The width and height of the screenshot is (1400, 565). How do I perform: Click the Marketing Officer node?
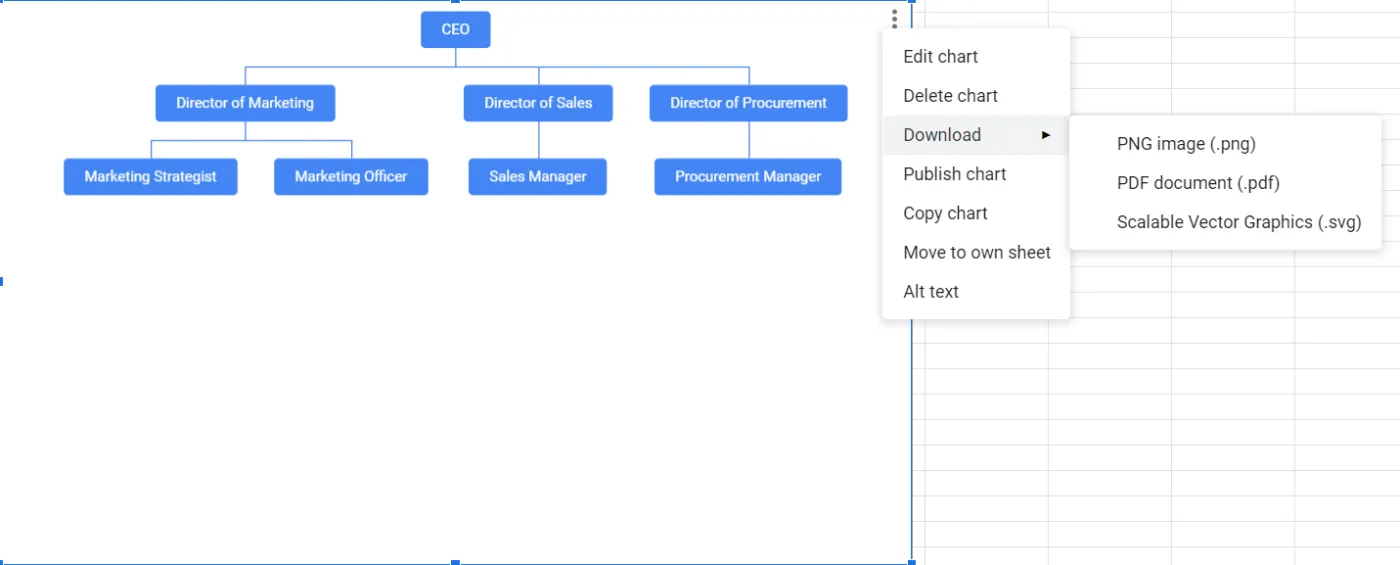coord(351,177)
